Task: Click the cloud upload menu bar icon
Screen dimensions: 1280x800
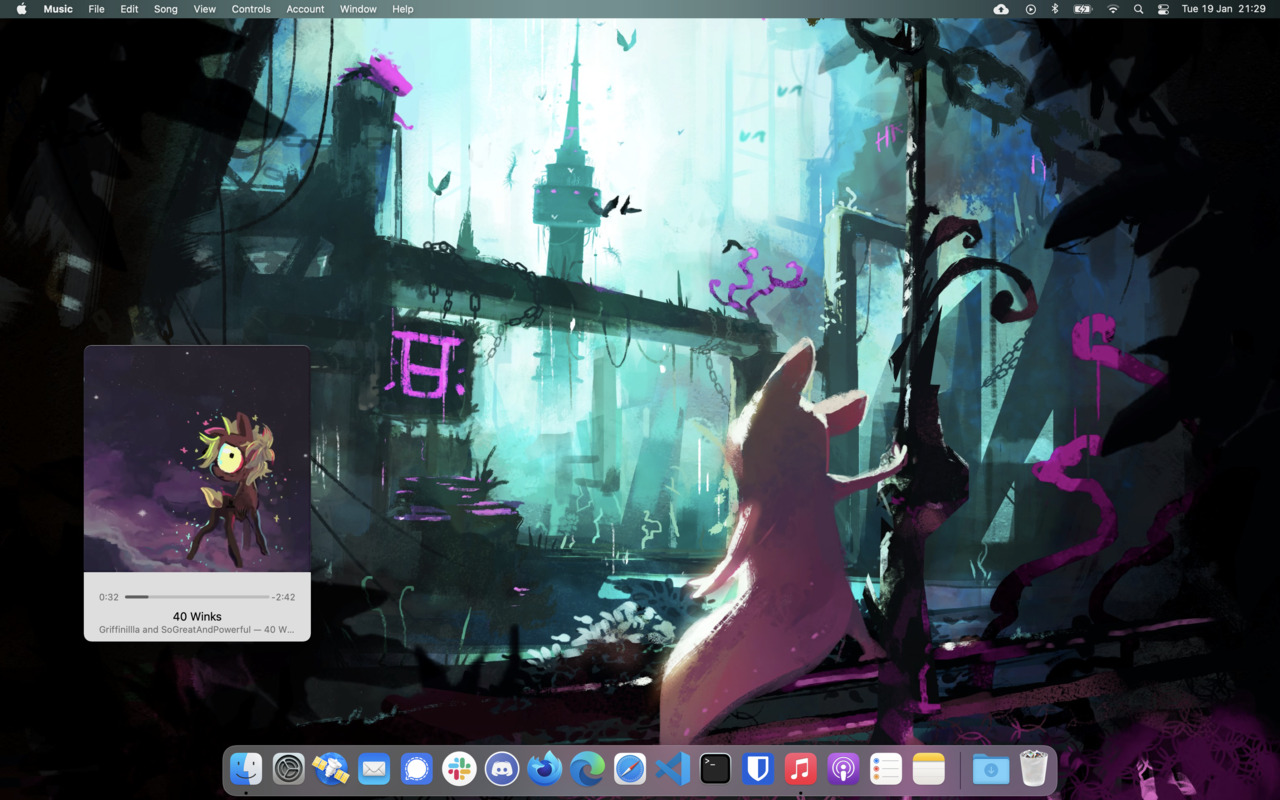Action: click(1001, 9)
